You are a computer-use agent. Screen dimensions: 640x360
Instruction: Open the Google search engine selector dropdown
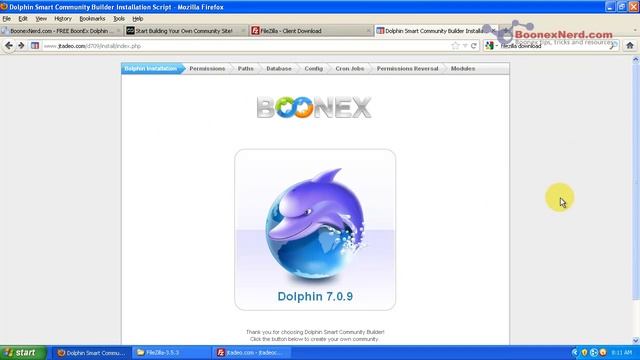click(491, 46)
